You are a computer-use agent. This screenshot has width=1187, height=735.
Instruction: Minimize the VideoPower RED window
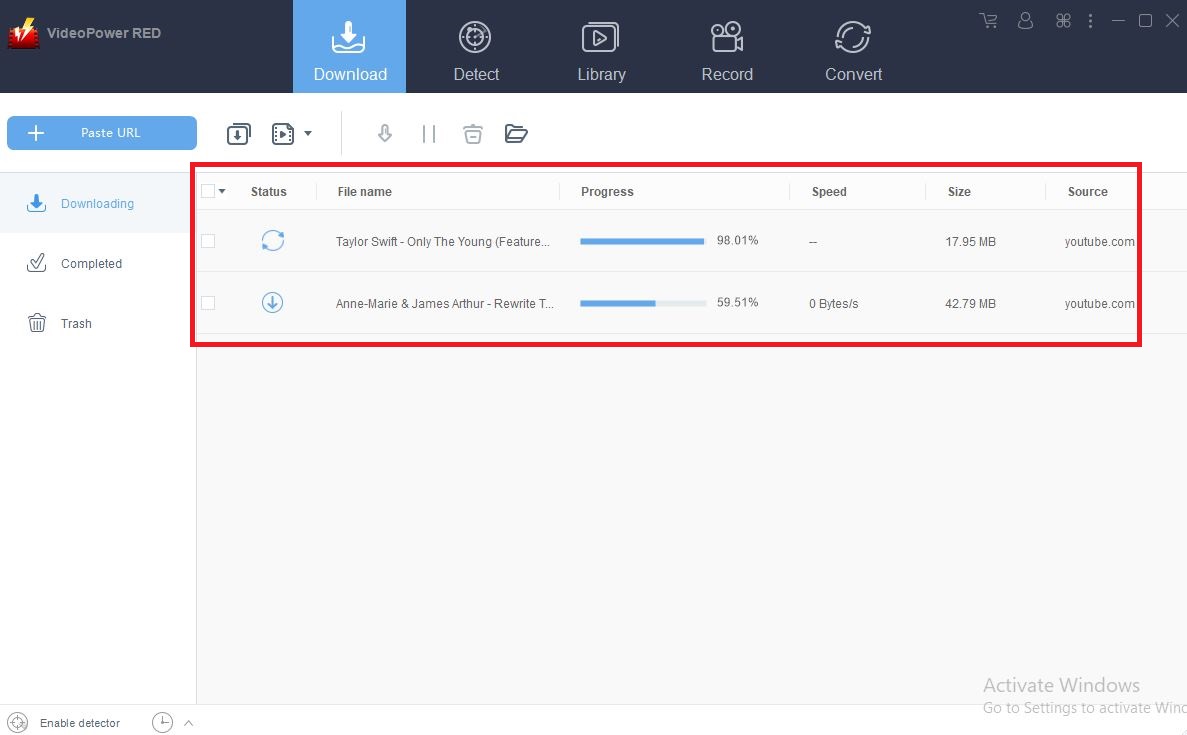[1118, 20]
